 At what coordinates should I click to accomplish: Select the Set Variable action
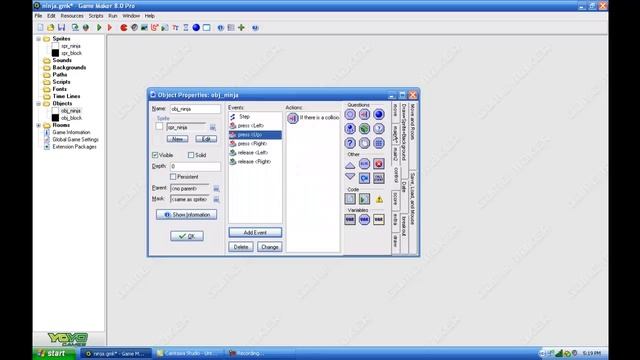pyautogui.click(x=350, y=220)
